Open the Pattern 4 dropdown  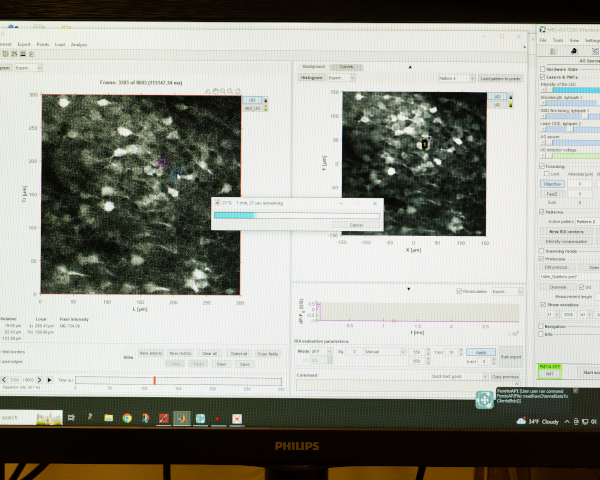click(457, 78)
